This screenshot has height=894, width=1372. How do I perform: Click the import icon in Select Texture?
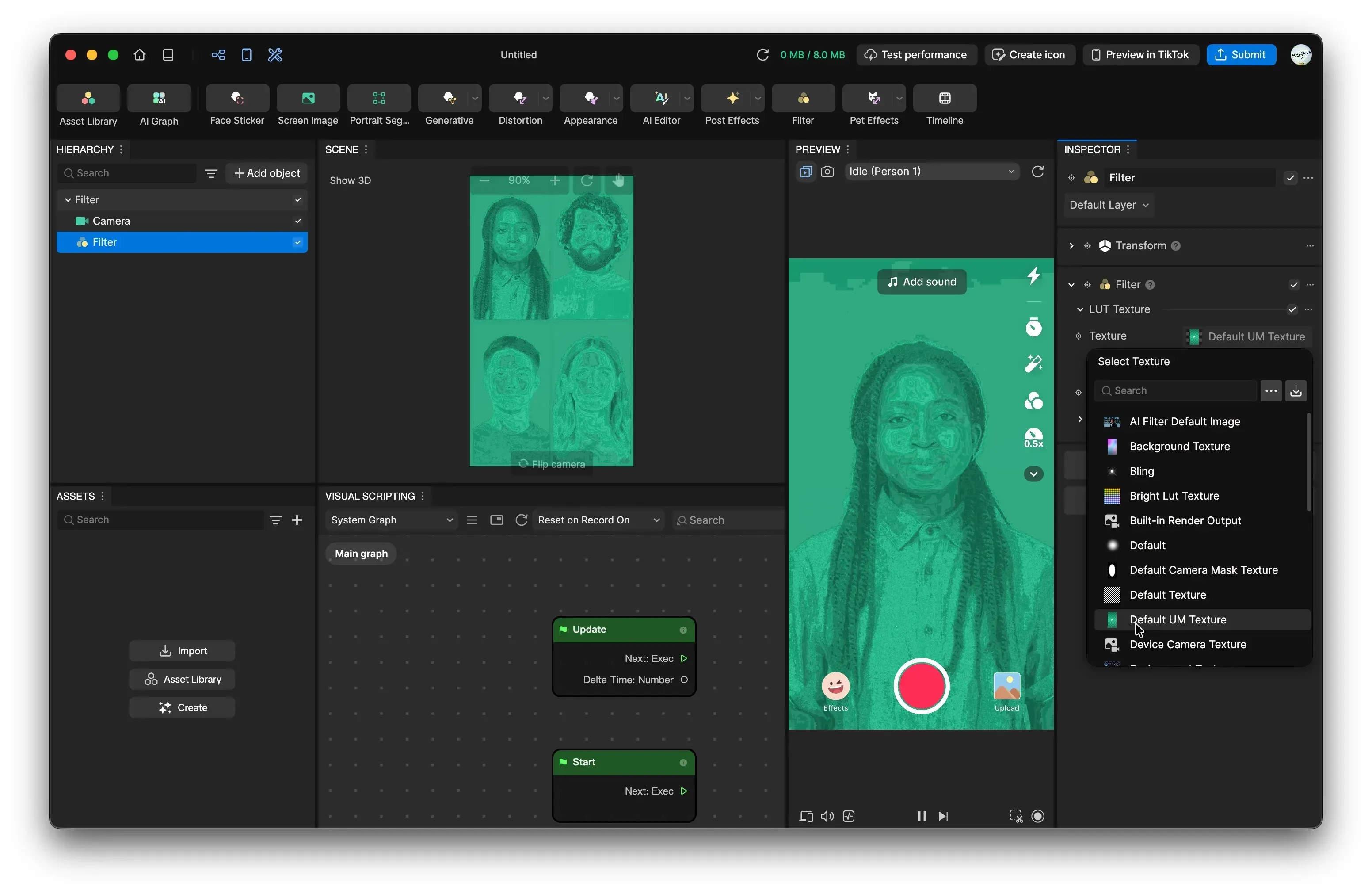point(1296,390)
